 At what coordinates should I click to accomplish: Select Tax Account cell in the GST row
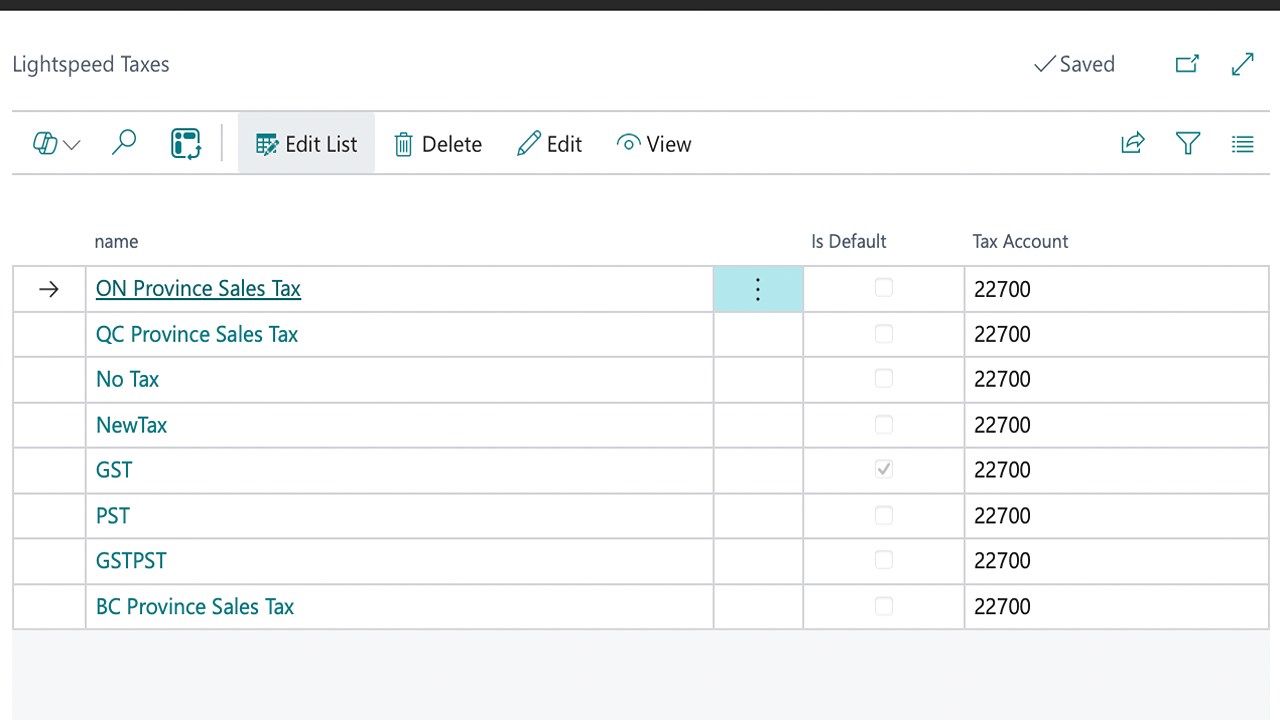tap(1116, 470)
